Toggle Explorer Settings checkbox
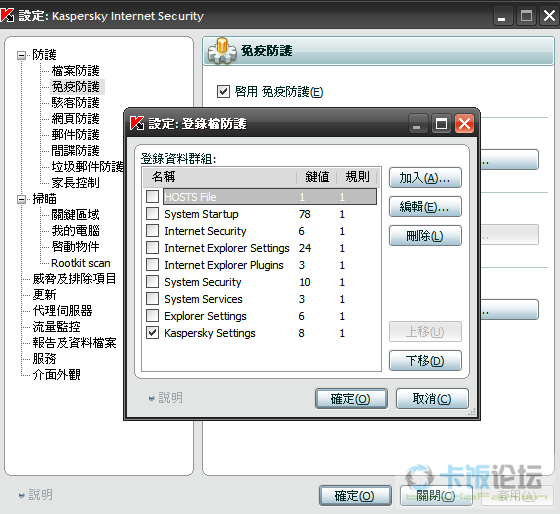The height and width of the screenshot is (514, 560). pyautogui.click(x=152, y=316)
